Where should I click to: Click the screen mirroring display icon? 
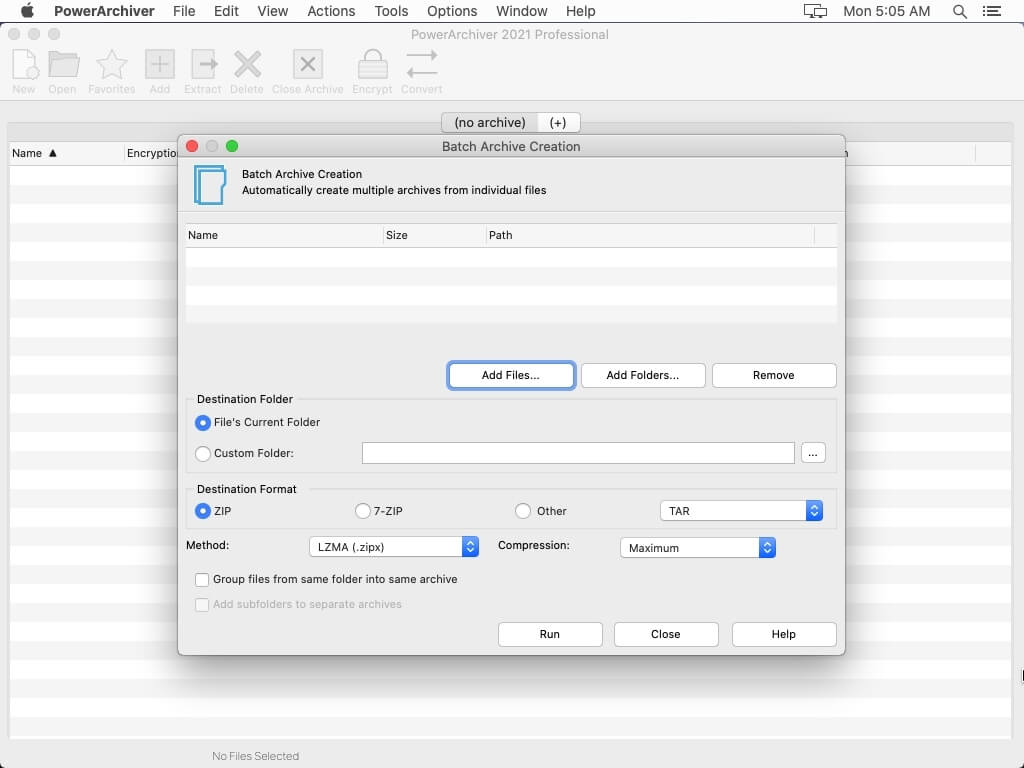815,11
